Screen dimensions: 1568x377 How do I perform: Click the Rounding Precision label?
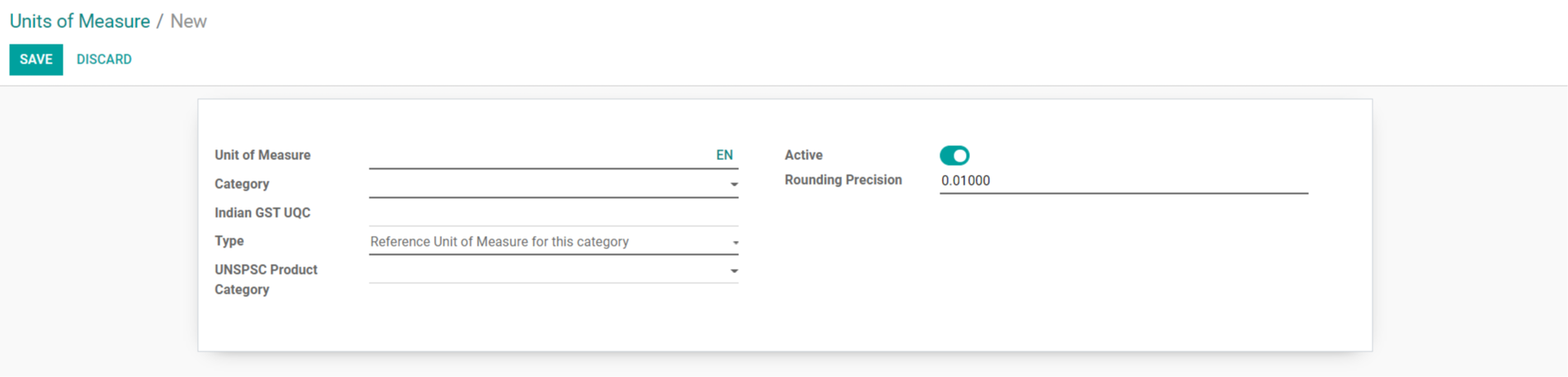click(x=843, y=180)
